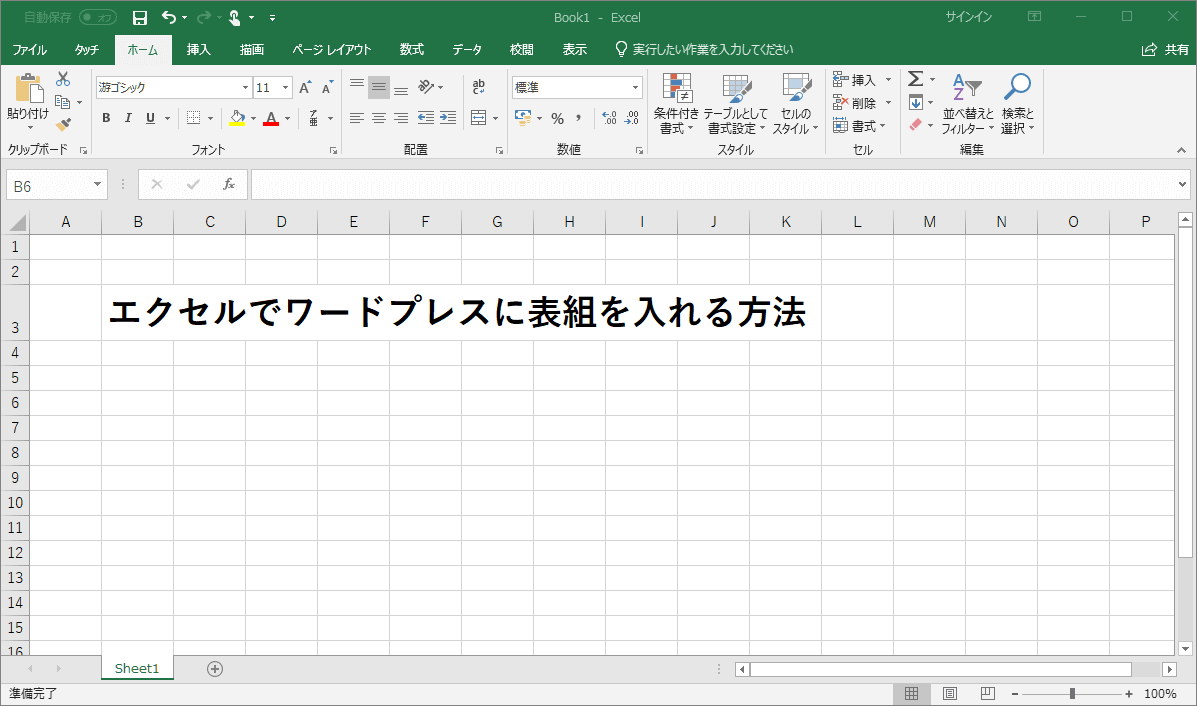1197x706 pixels.
Task: Open the Name Box dropdown arrow
Action: click(x=97, y=185)
